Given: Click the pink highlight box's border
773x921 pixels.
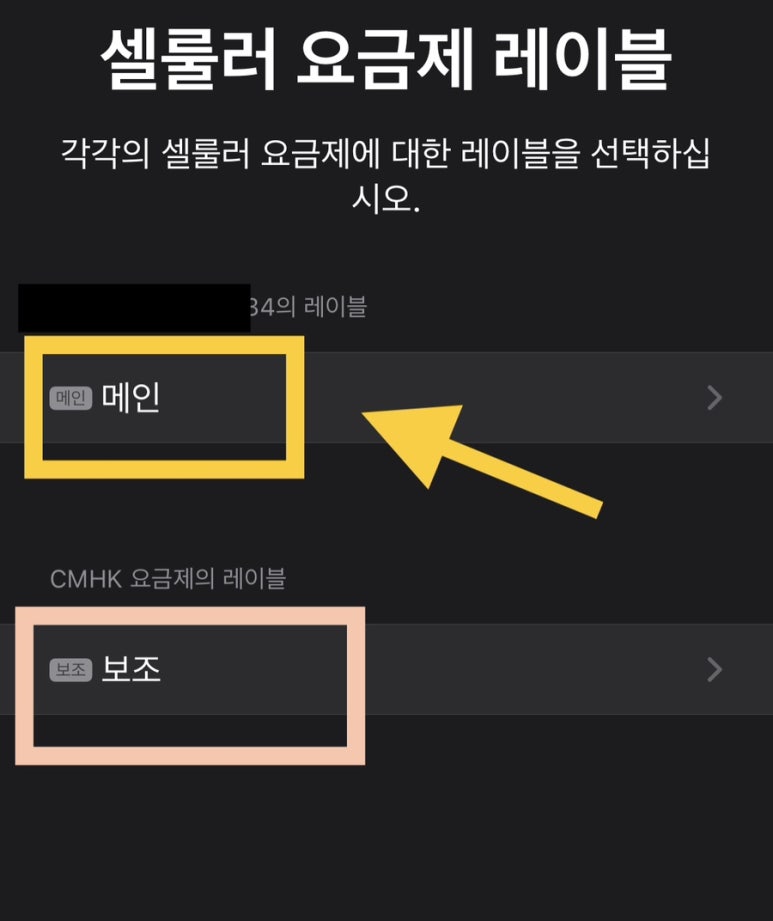Looking at the screenshot, I should [x=190, y=616].
